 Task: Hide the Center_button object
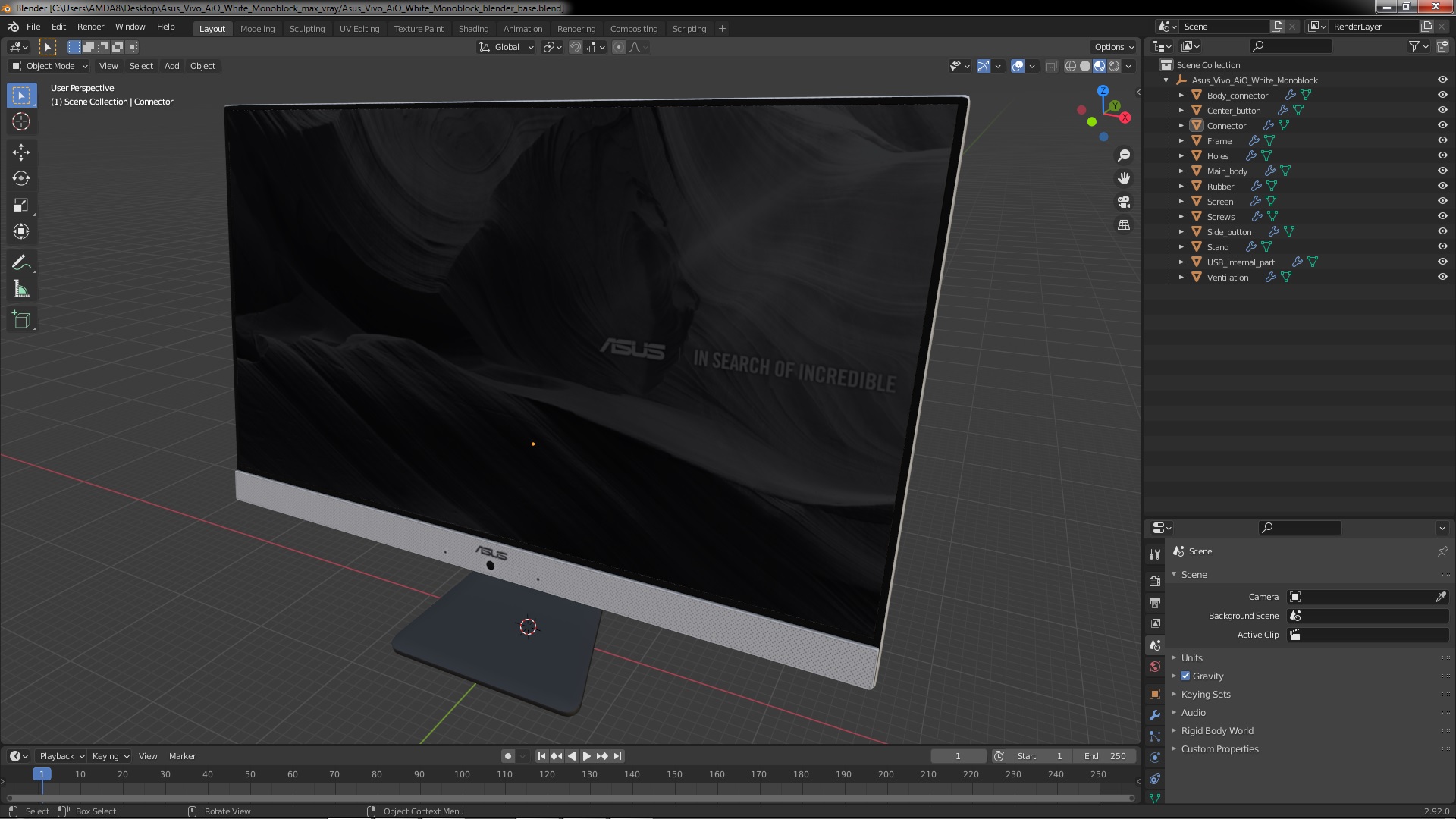point(1442,111)
